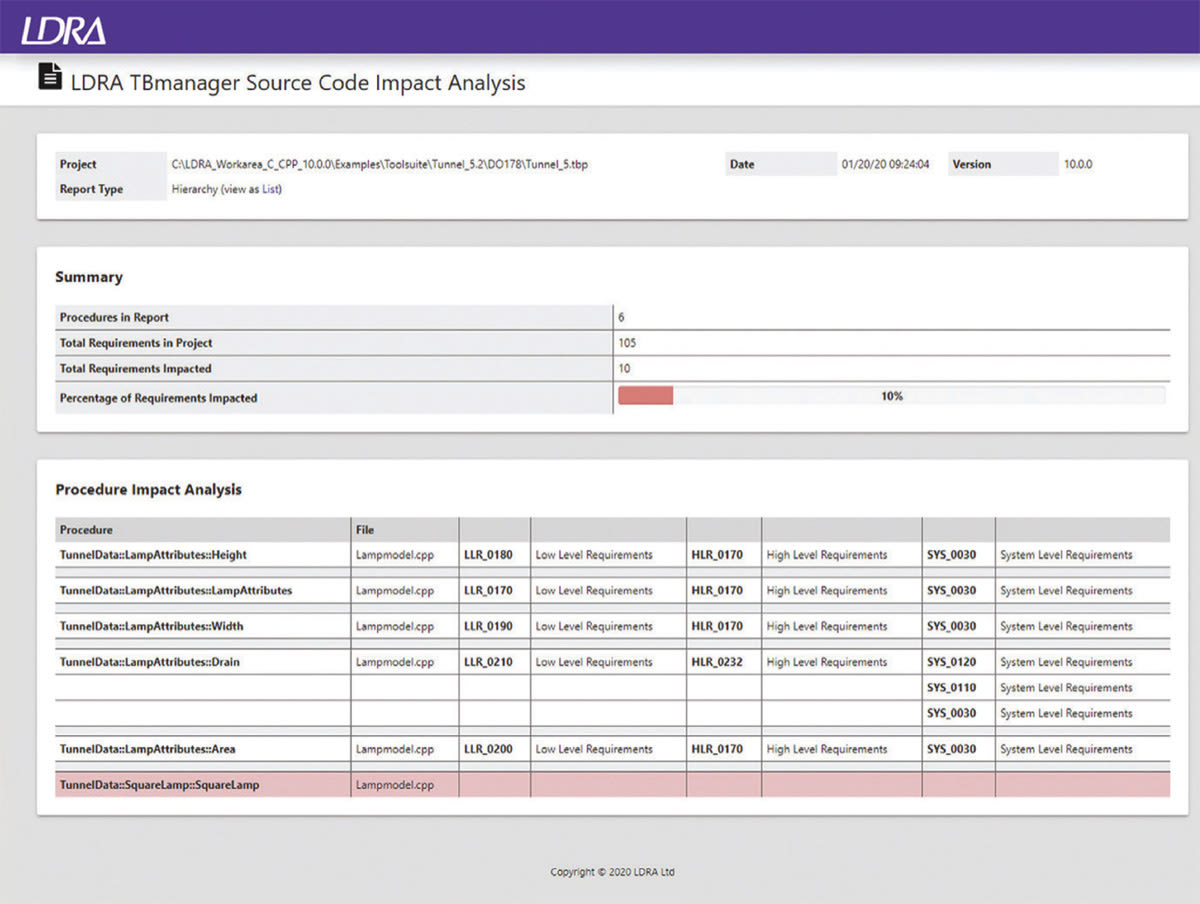Click the Copyright 2020 LDRA Ltd footer
1200x904 pixels.
click(612, 872)
